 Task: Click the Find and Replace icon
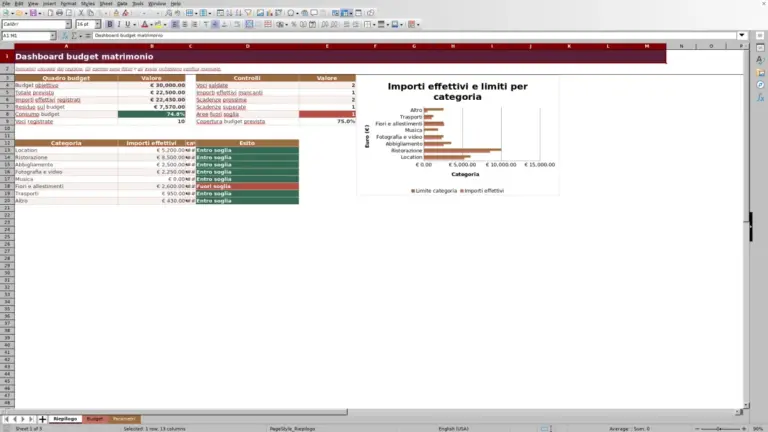[x=168, y=13]
